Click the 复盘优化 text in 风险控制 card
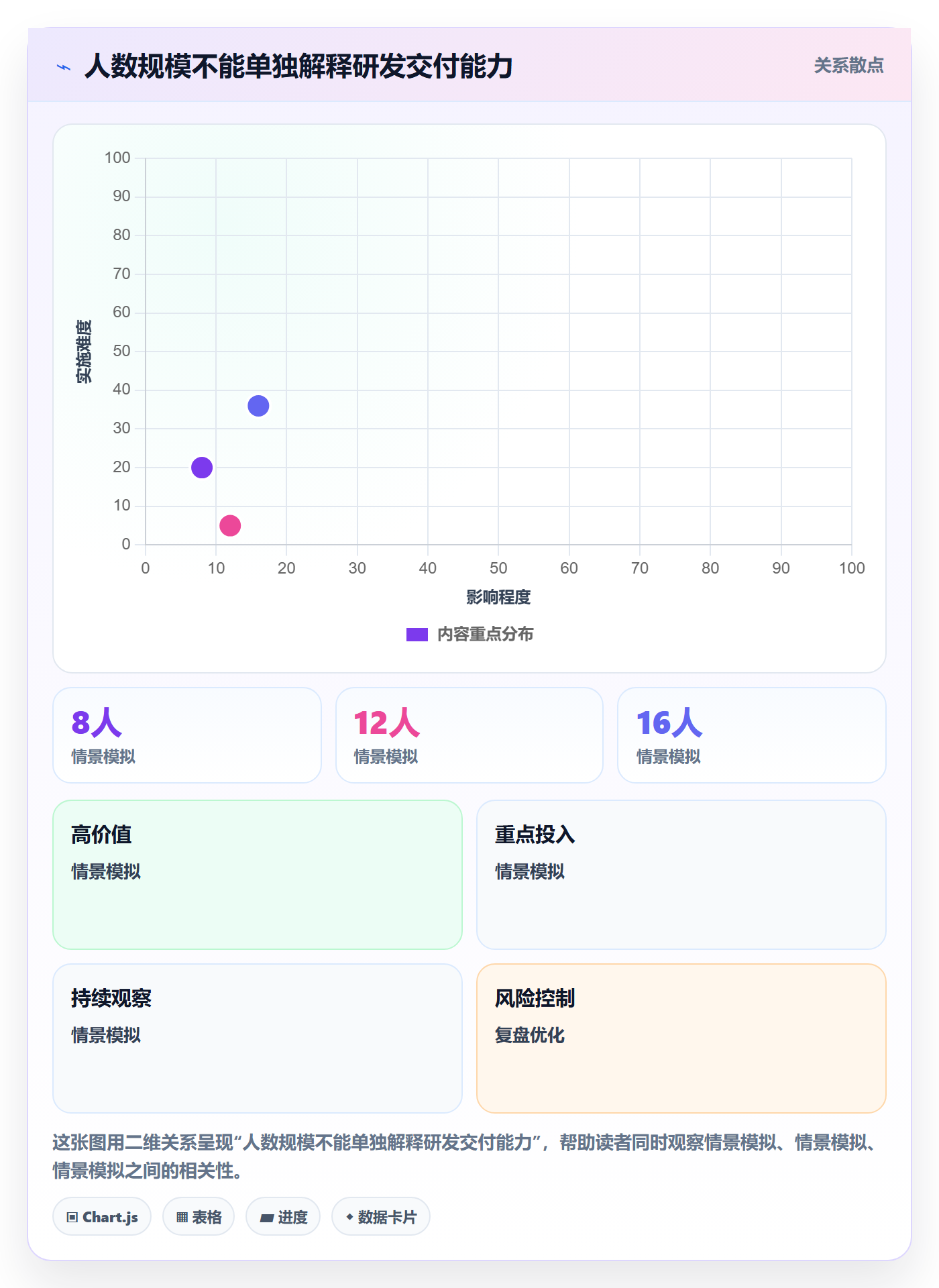 click(530, 1035)
